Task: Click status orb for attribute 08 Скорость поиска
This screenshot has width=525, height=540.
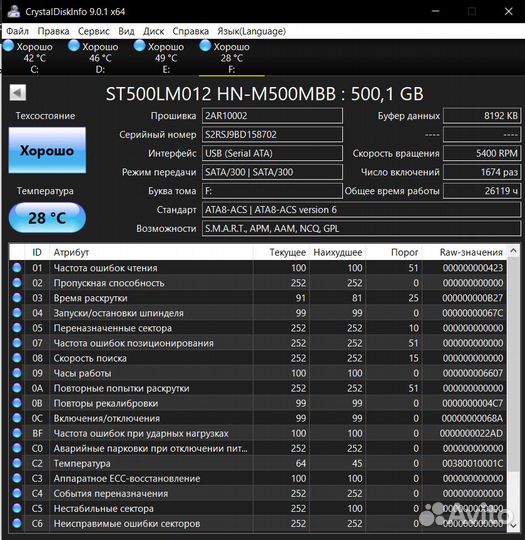Action: (17, 358)
